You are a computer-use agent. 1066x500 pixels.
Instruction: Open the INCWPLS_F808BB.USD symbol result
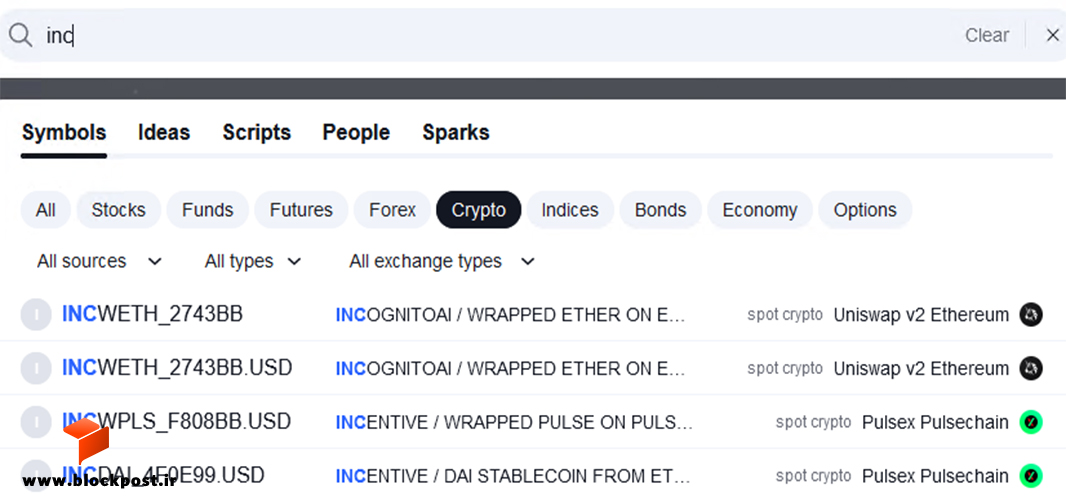(x=533, y=422)
